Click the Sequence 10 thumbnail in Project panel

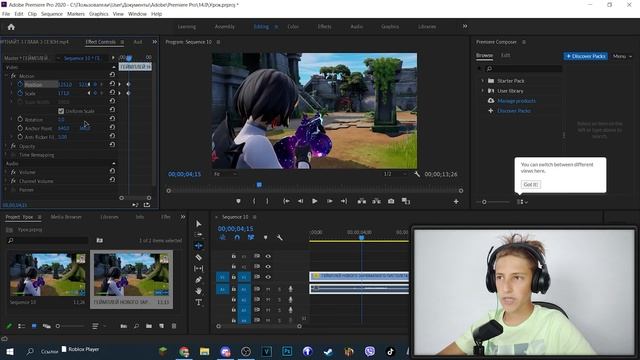pyautogui.click(x=48, y=275)
